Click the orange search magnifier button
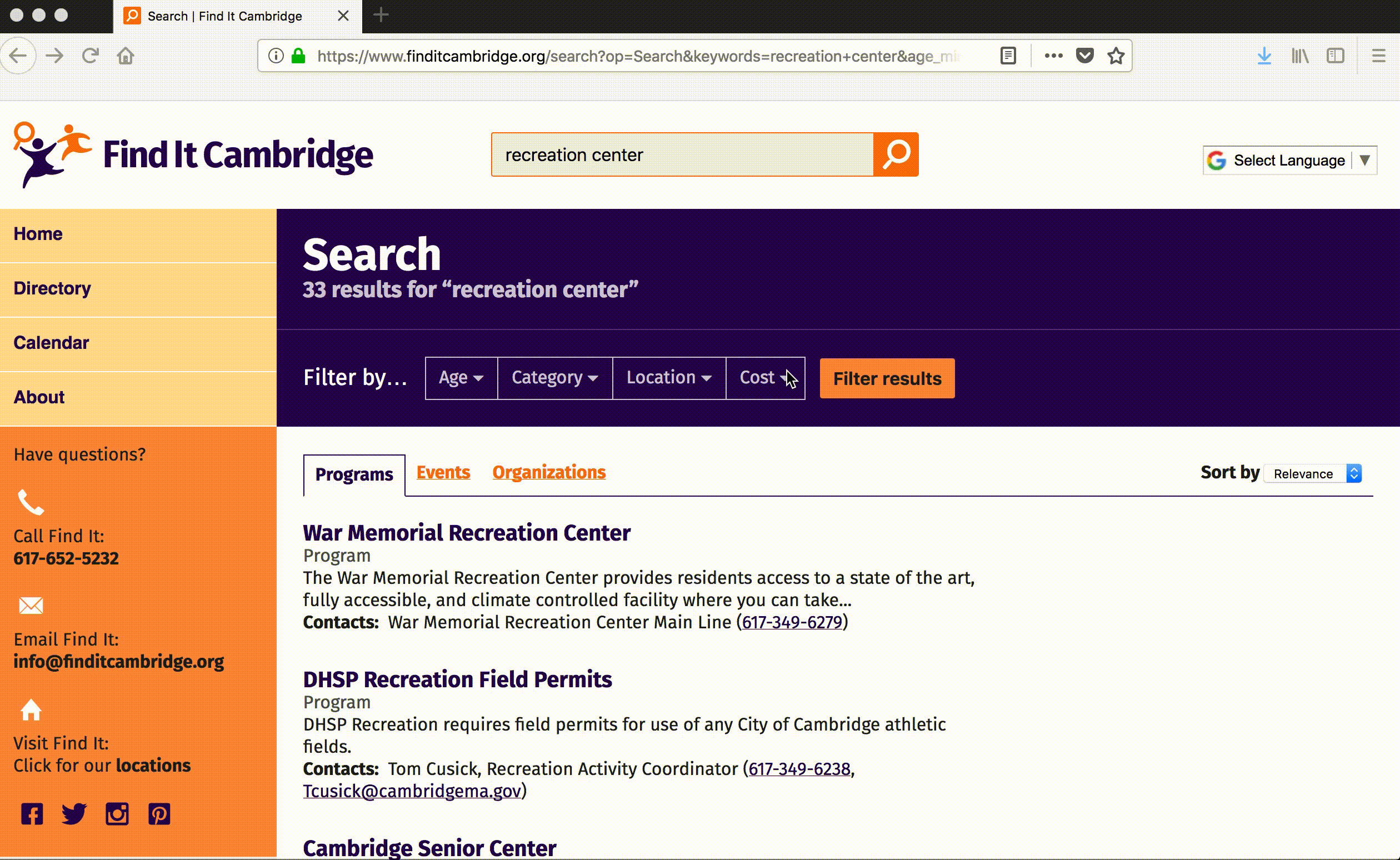The height and width of the screenshot is (860, 1400). click(x=896, y=154)
